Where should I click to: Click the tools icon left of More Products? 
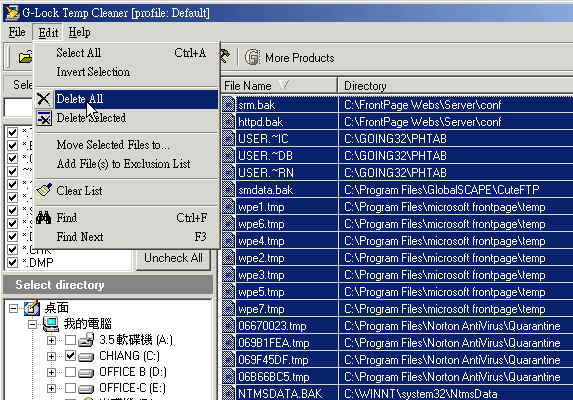[225, 56]
